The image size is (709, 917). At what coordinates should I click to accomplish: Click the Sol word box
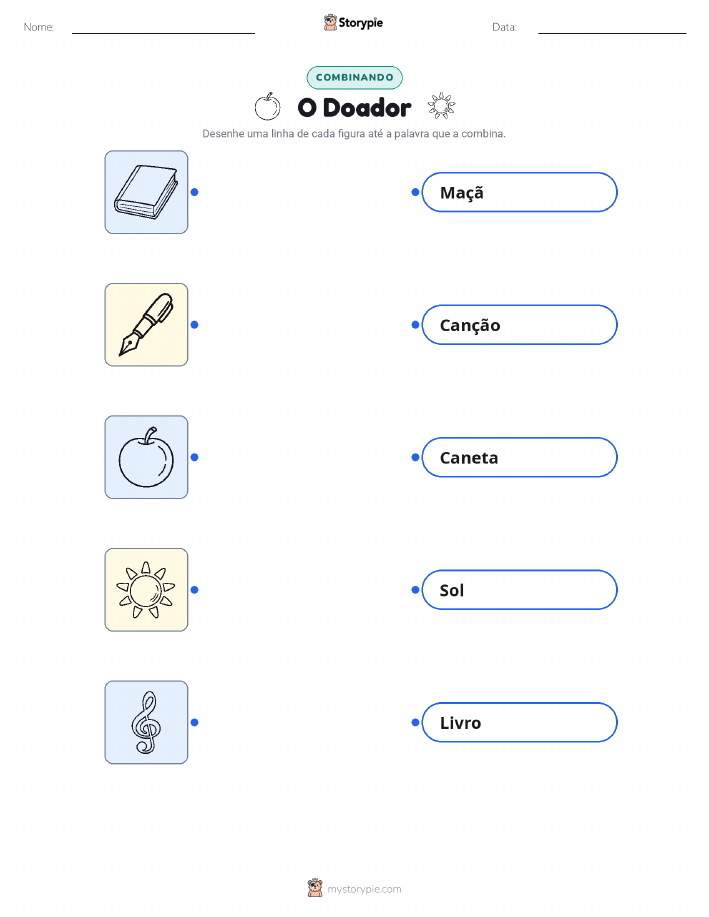[519, 590]
